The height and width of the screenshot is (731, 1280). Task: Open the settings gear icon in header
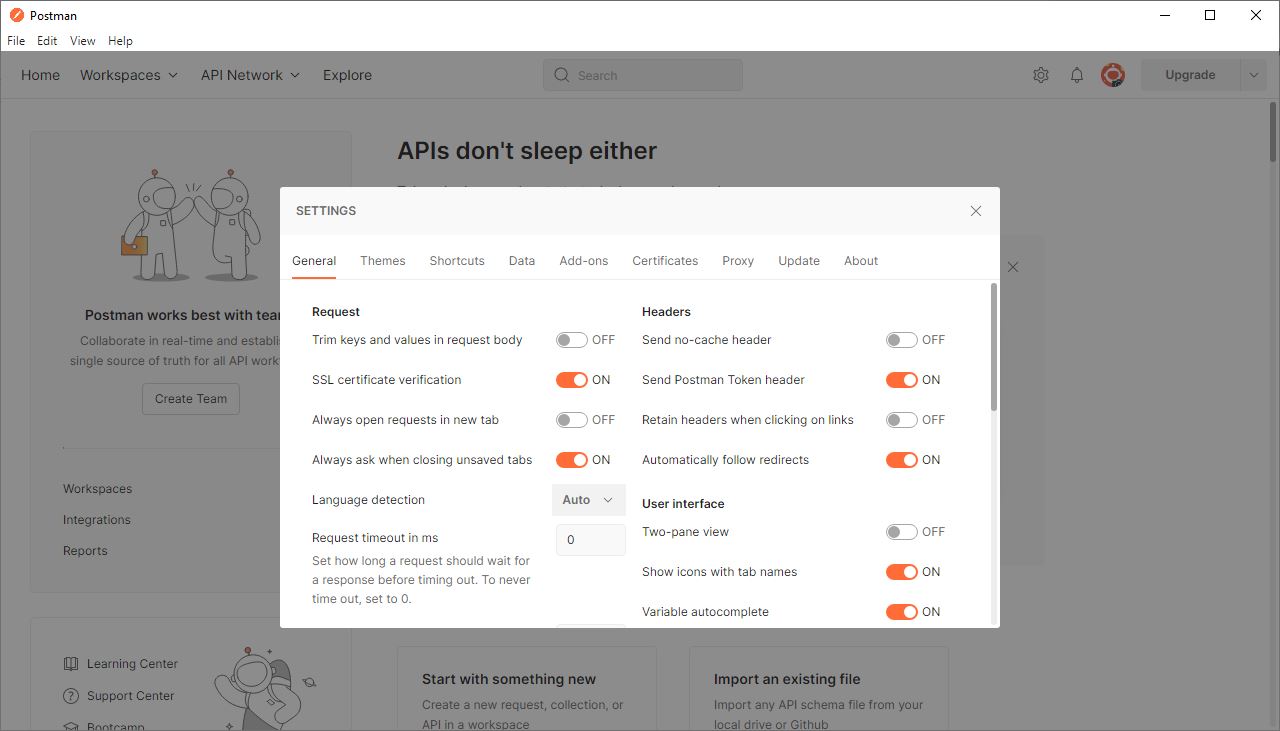click(1041, 75)
